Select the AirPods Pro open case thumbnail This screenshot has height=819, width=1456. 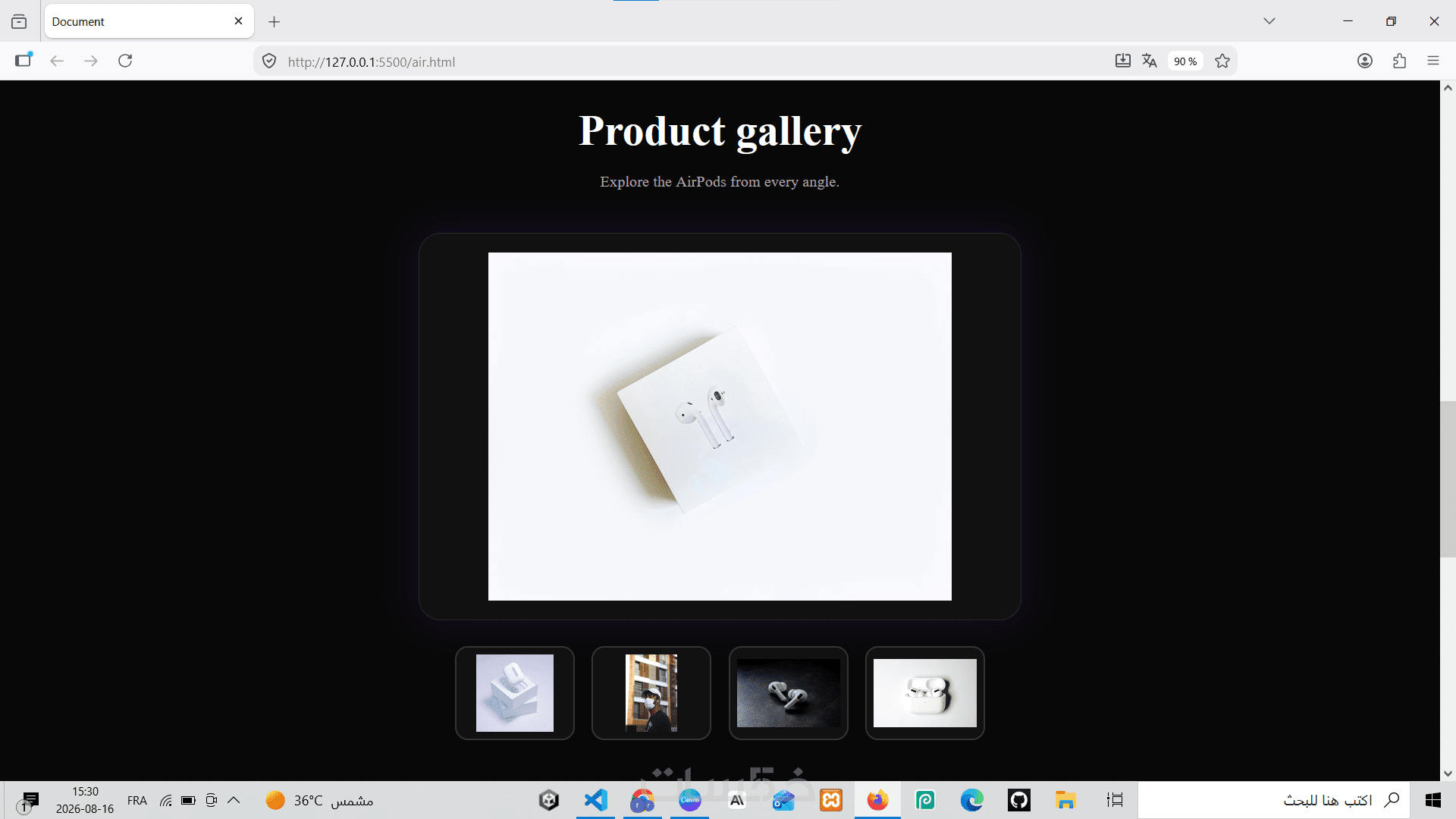pyautogui.click(x=925, y=693)
